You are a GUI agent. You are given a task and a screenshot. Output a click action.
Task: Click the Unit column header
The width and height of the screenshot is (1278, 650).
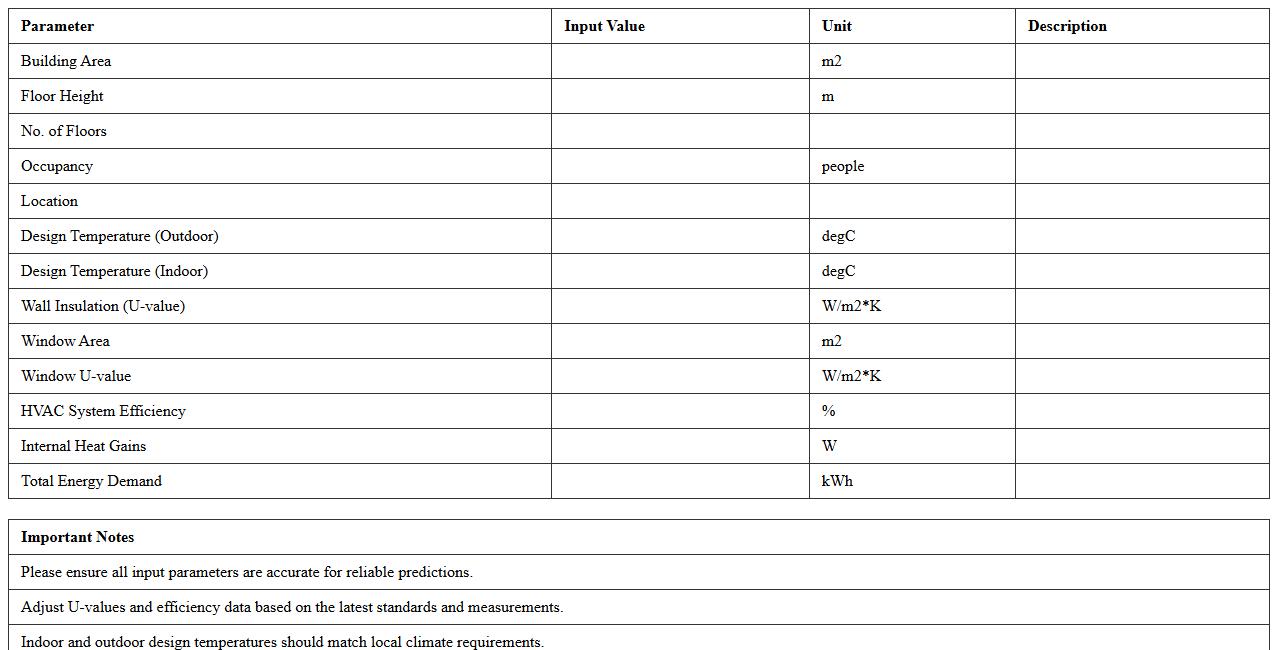click(x=837, y=26)
